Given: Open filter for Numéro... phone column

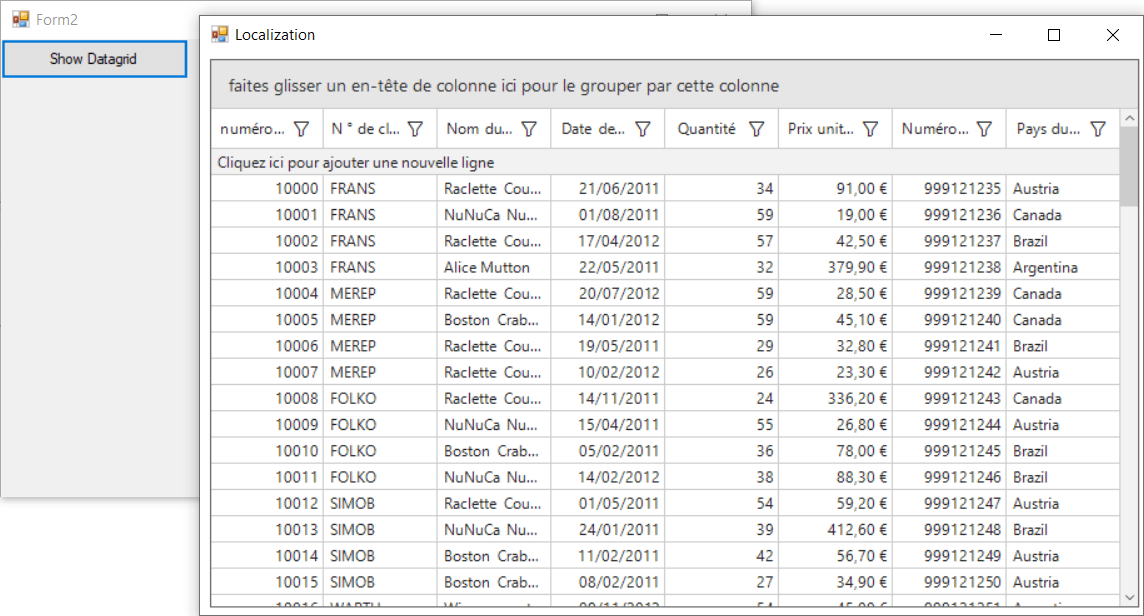Looking at the screenshot, I should tap(984, 129).
